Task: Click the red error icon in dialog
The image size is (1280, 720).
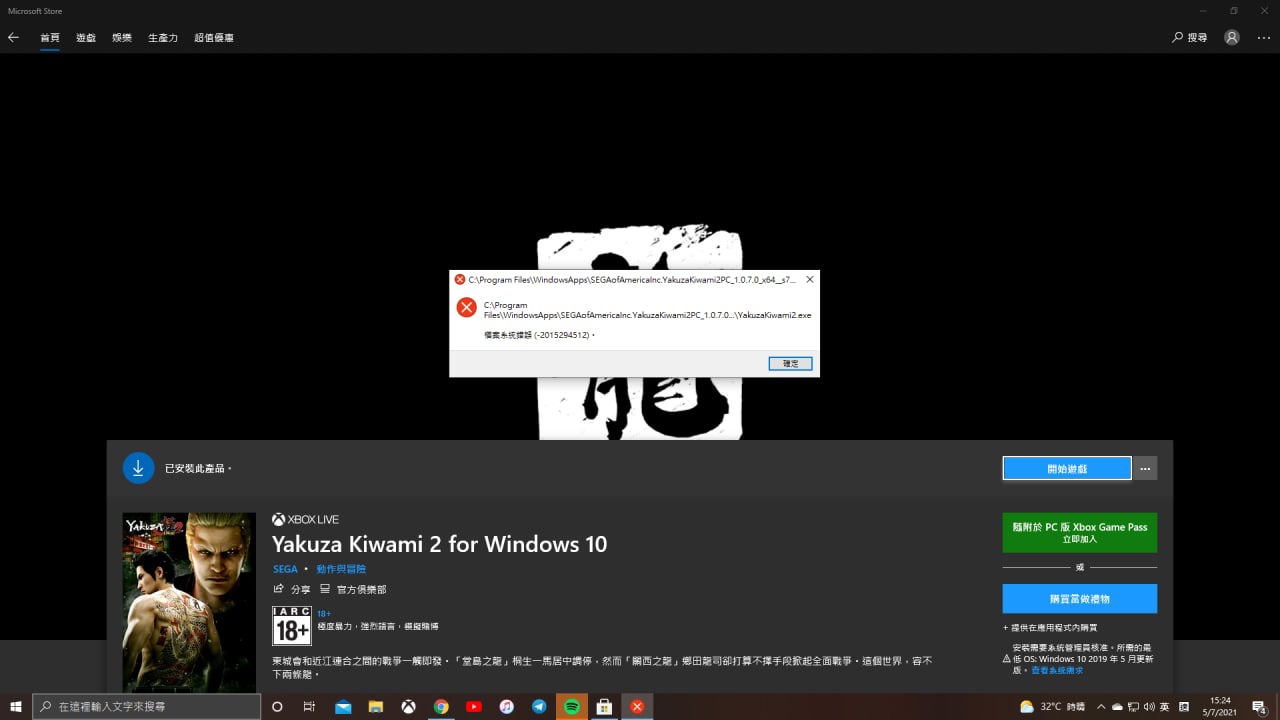Action: click(466, 307)
